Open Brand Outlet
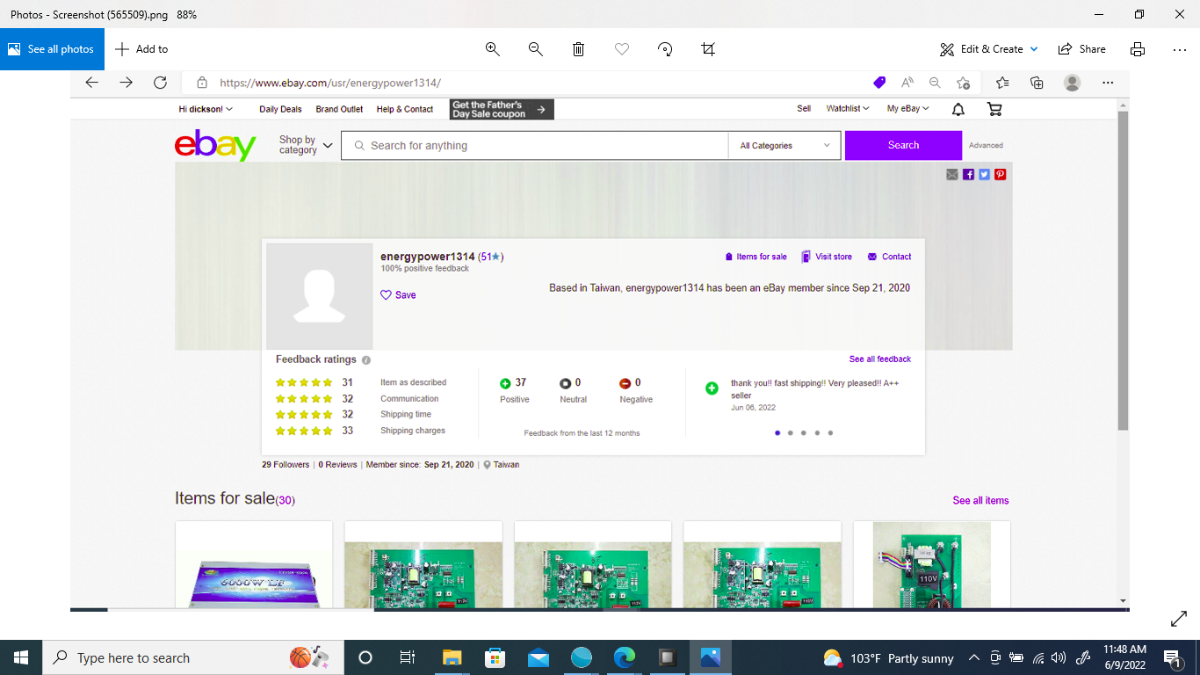The width and height of the screenshot is (1200, 675). point(339,109)
